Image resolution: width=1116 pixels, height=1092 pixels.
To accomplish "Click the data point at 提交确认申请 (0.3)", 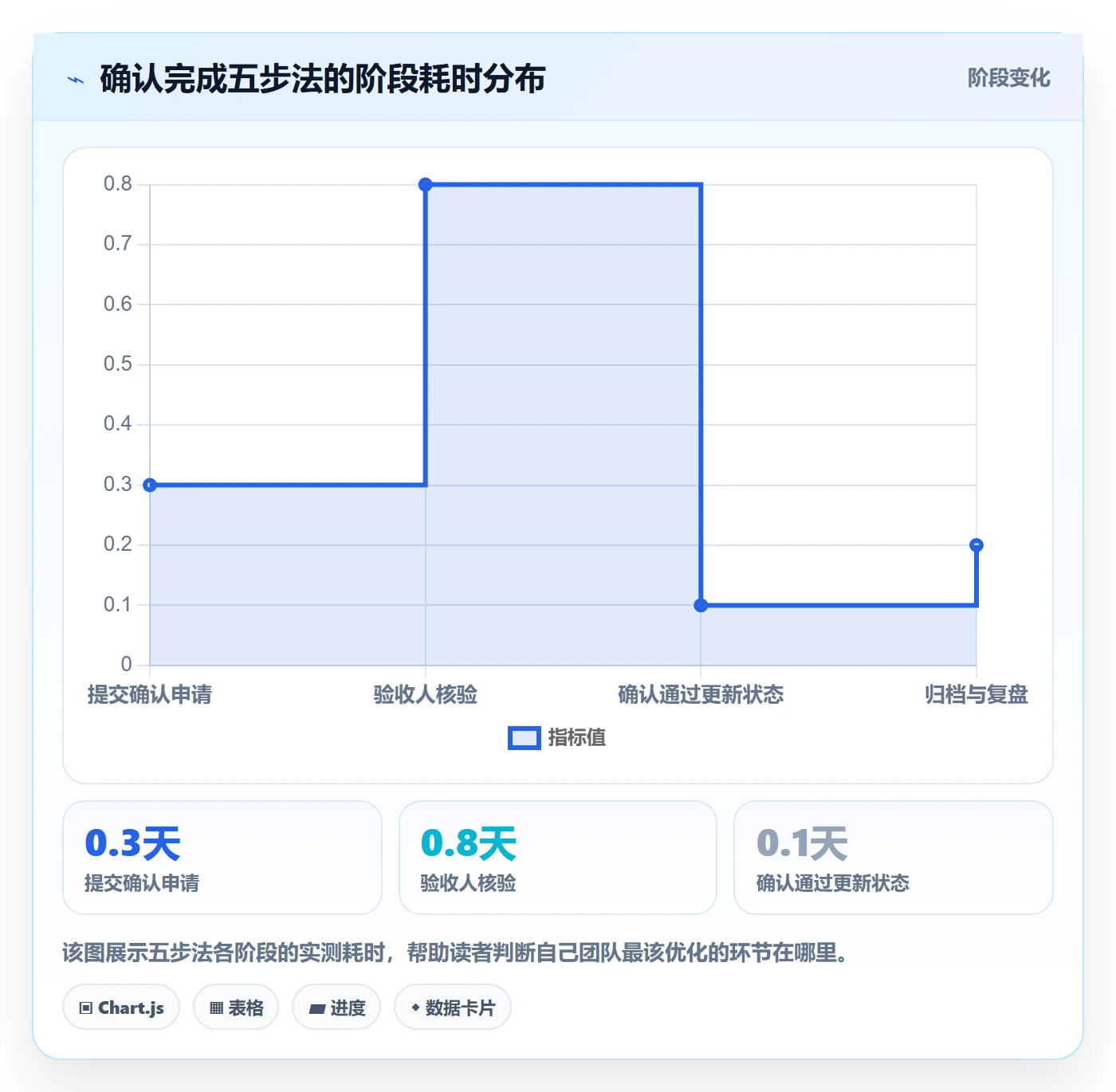I will (150, 485).
